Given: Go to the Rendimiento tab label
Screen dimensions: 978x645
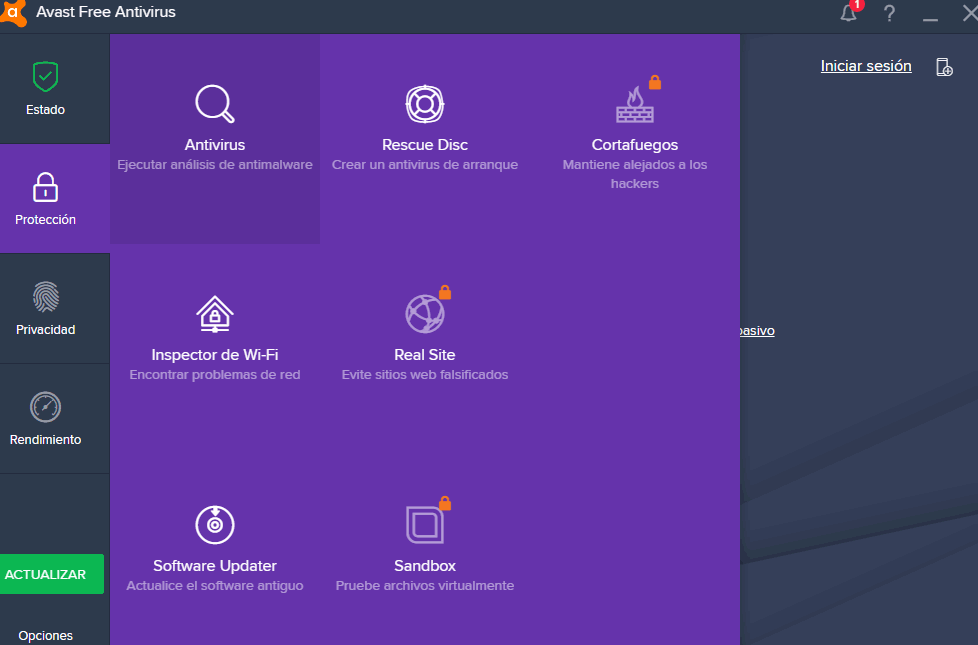Looking at the screenshot, I should (x=46, y=440).
